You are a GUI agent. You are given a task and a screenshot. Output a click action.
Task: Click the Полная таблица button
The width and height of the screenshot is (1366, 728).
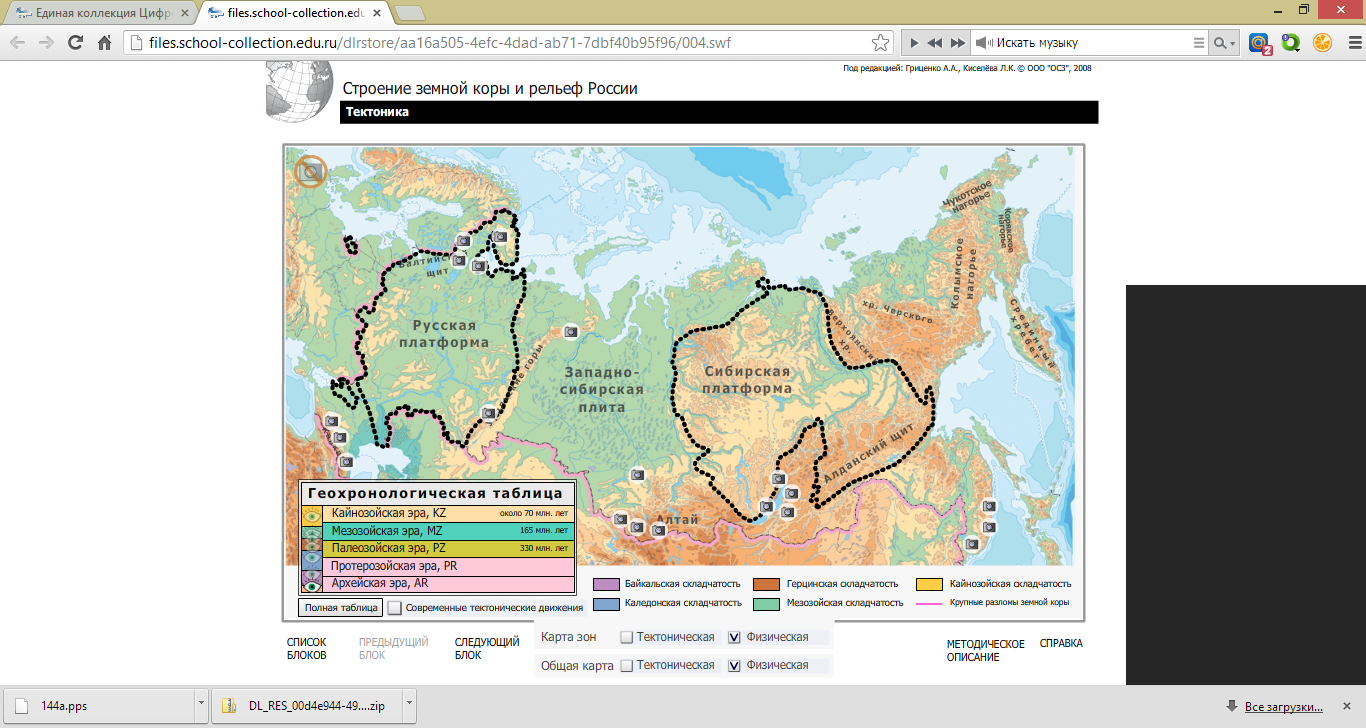pos(340,607)
